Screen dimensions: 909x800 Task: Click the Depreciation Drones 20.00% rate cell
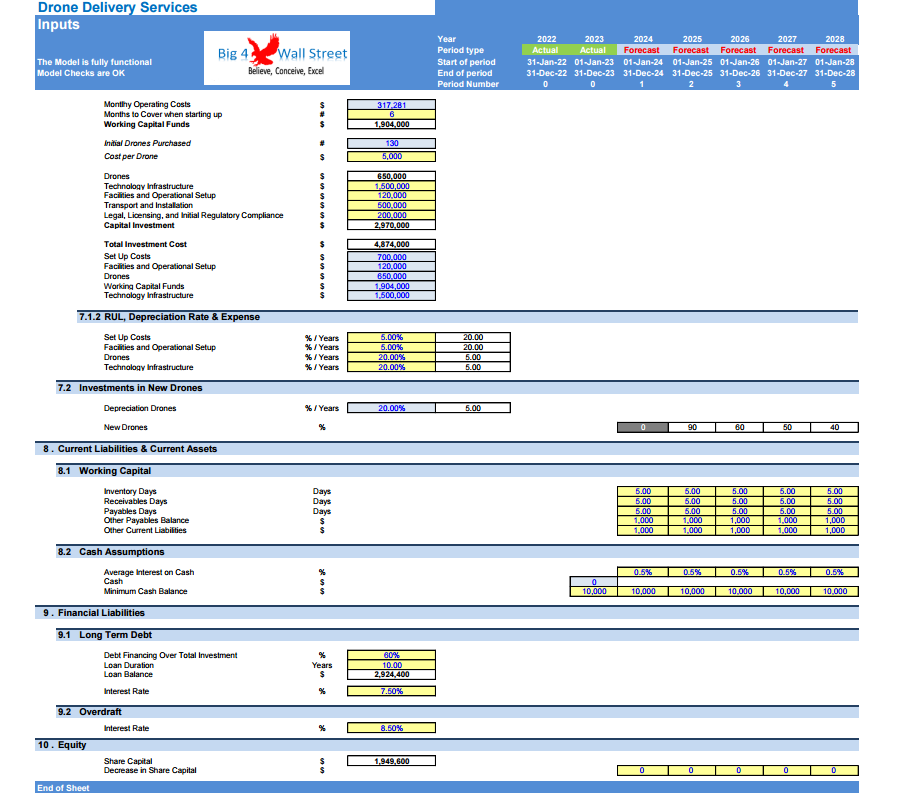click(391, 408)
